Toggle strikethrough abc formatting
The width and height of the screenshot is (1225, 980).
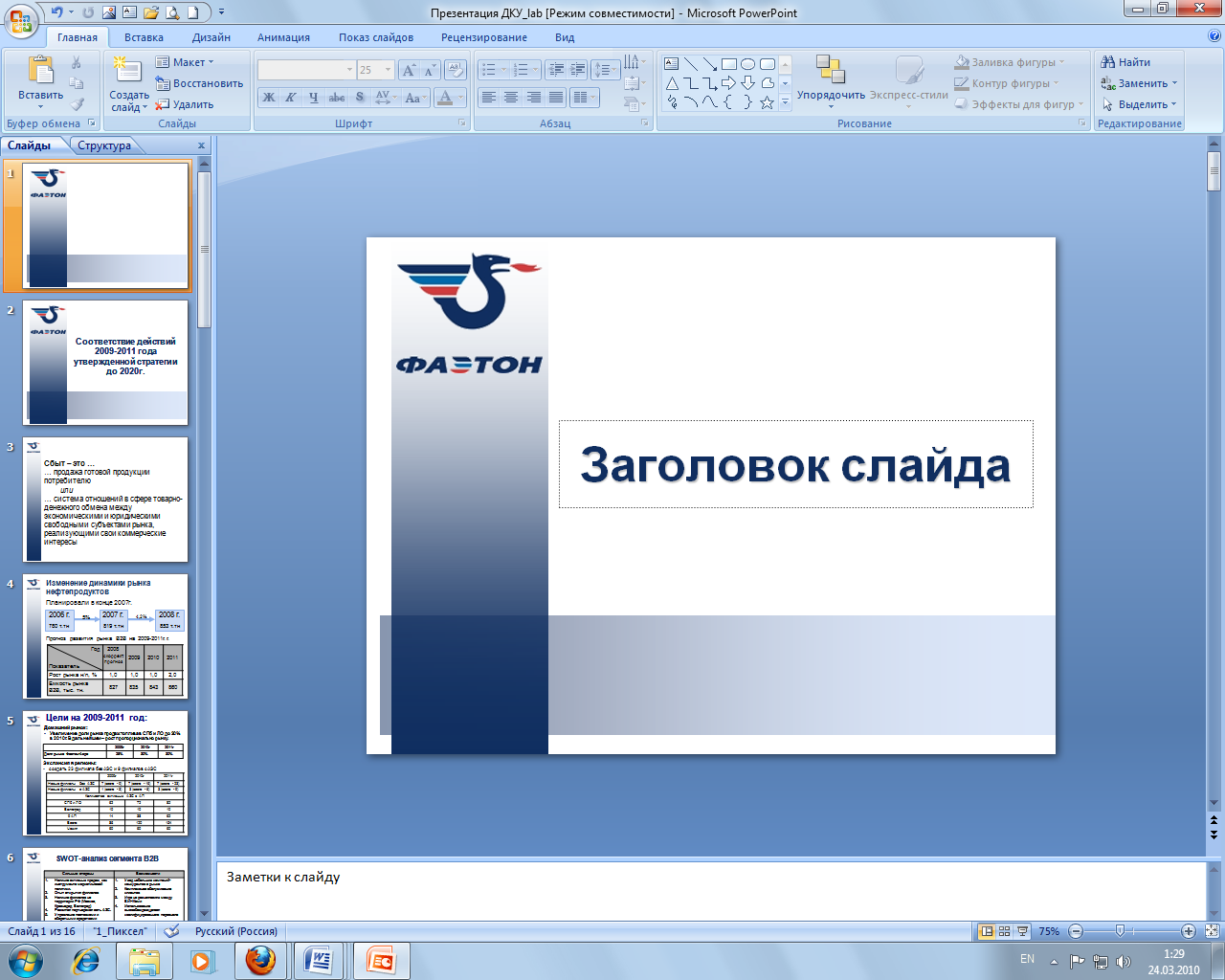(337, 98)
